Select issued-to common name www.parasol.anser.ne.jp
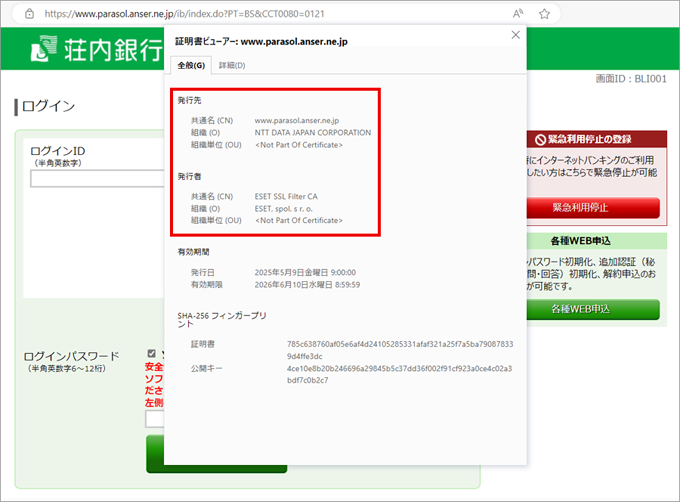The height and width of the screenshot is (502, 680). coord(297,121)
